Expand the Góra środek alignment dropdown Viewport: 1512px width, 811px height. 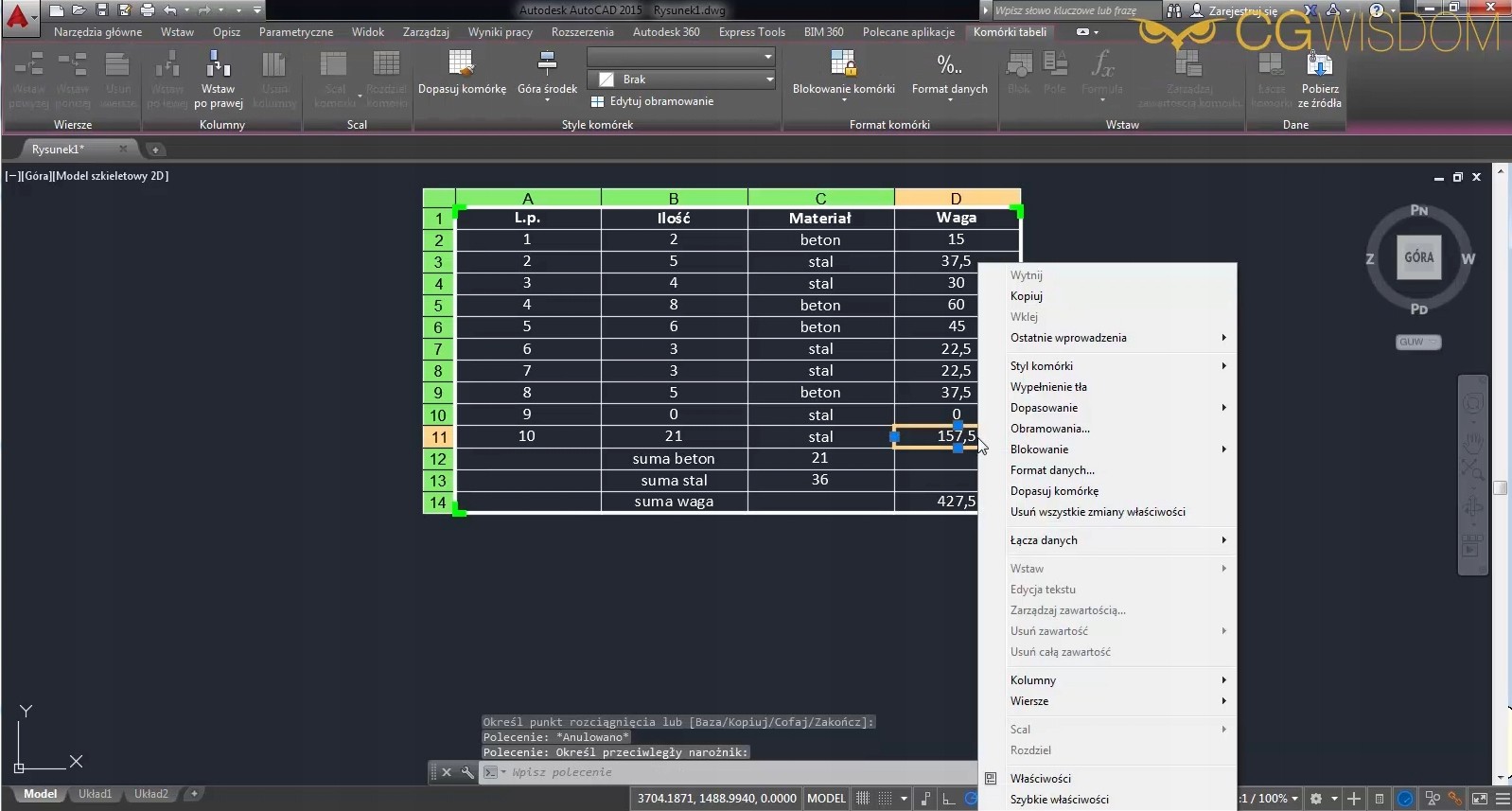[x=547, y=98]
